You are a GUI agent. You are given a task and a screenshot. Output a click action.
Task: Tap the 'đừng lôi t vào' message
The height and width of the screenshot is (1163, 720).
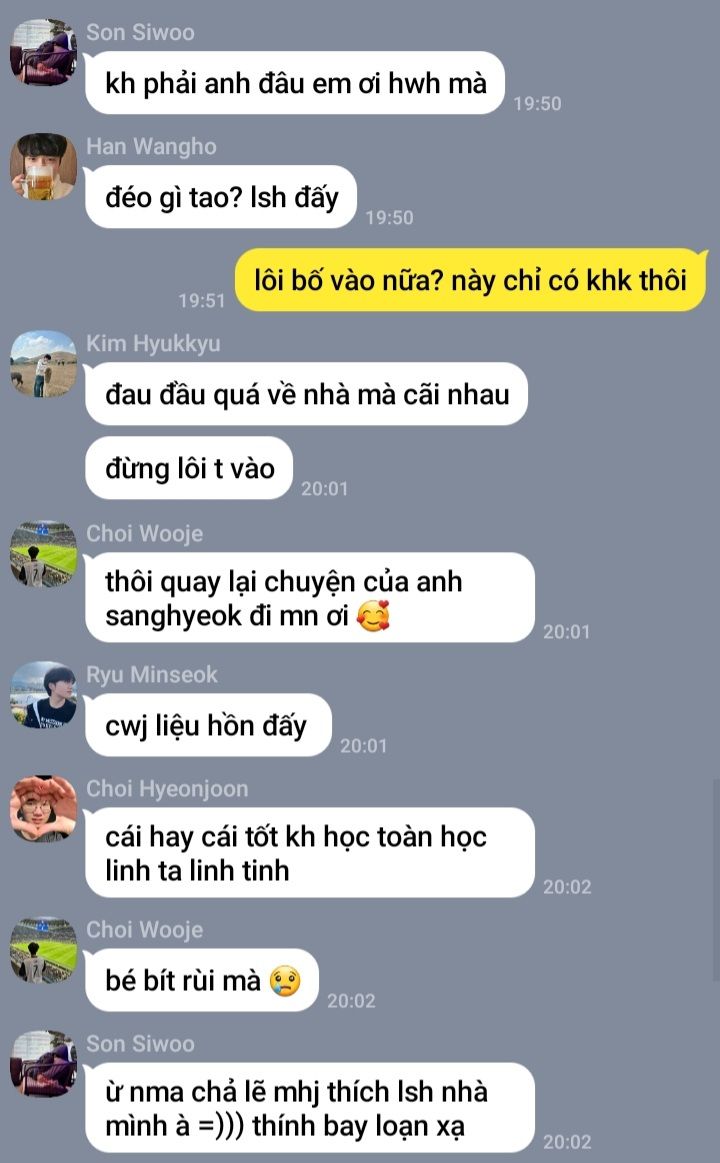click(188, 469)
